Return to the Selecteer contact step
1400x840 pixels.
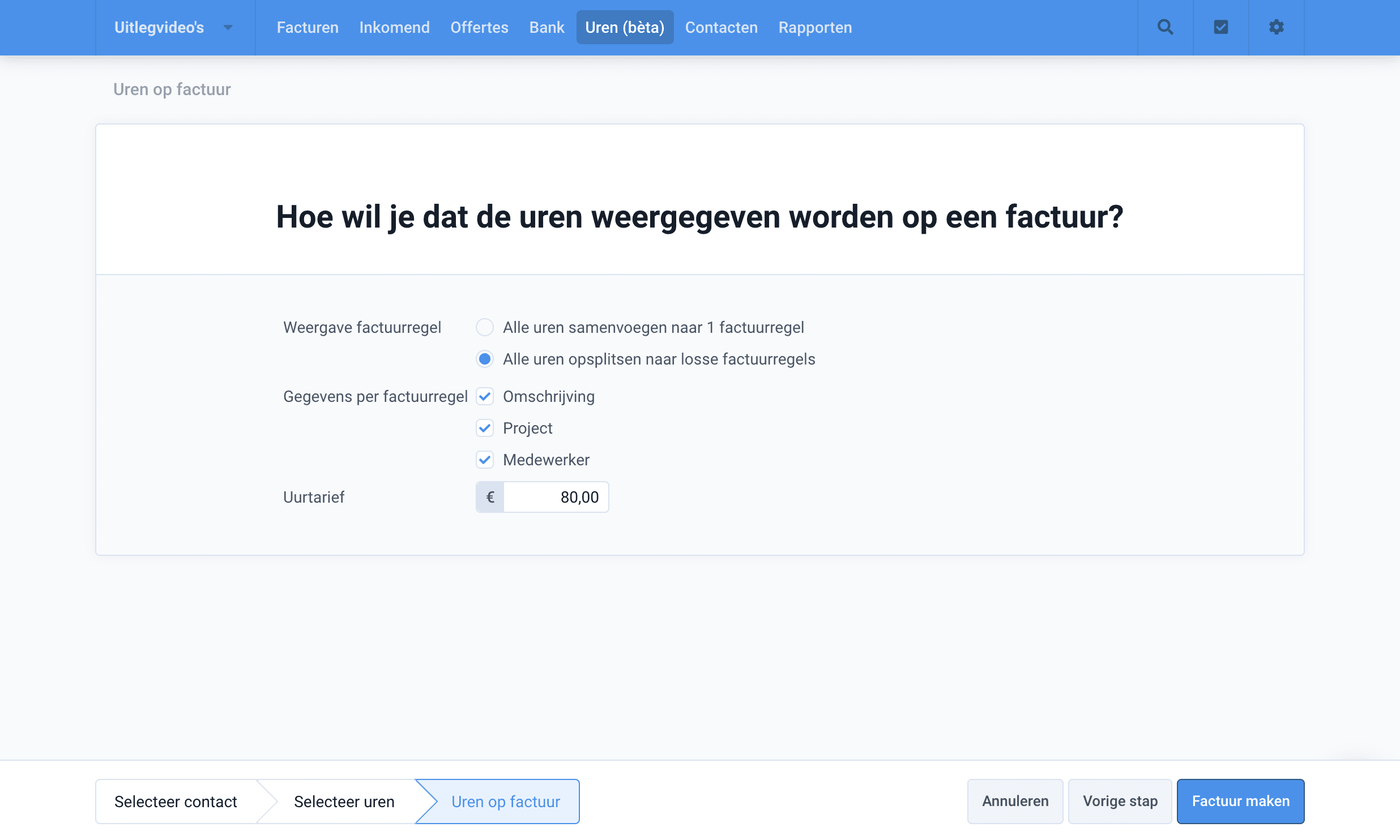[176, 801]
